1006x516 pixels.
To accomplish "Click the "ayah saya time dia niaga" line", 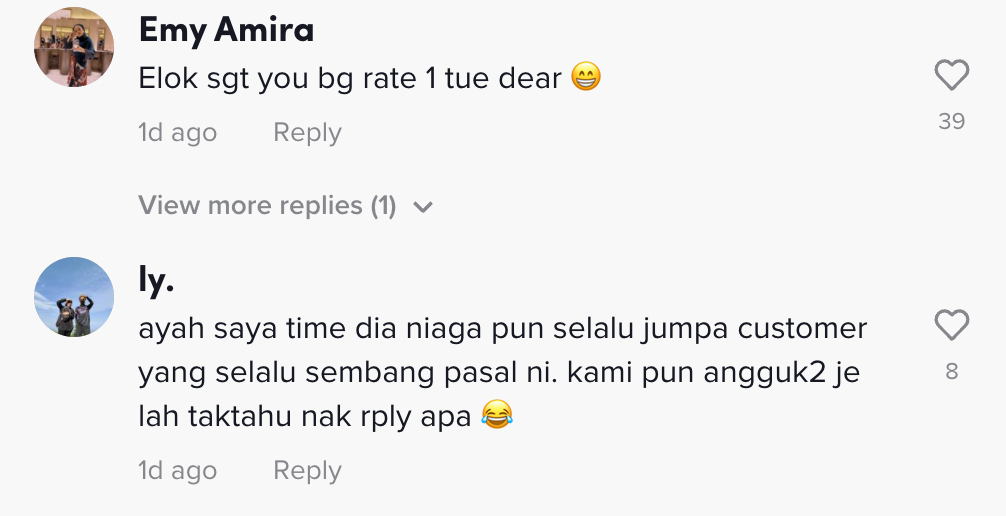I will tap(502, 328).
